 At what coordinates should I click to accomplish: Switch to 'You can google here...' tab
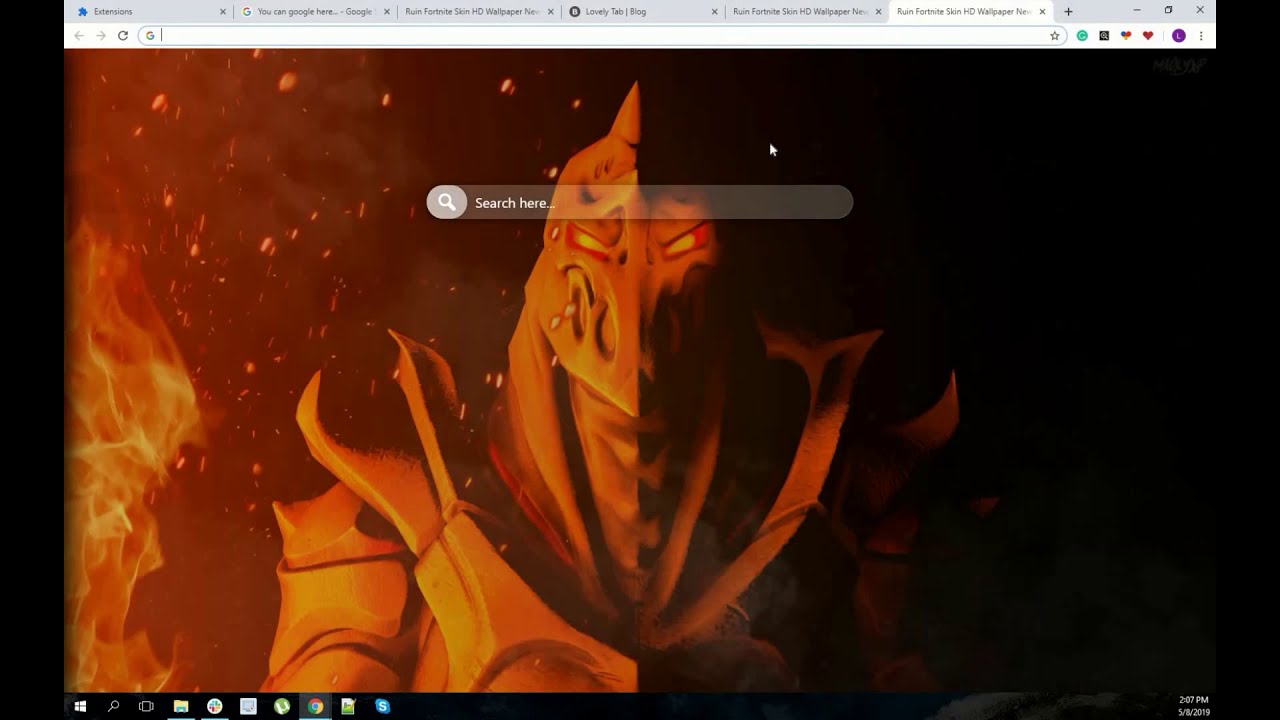point(316,12)
